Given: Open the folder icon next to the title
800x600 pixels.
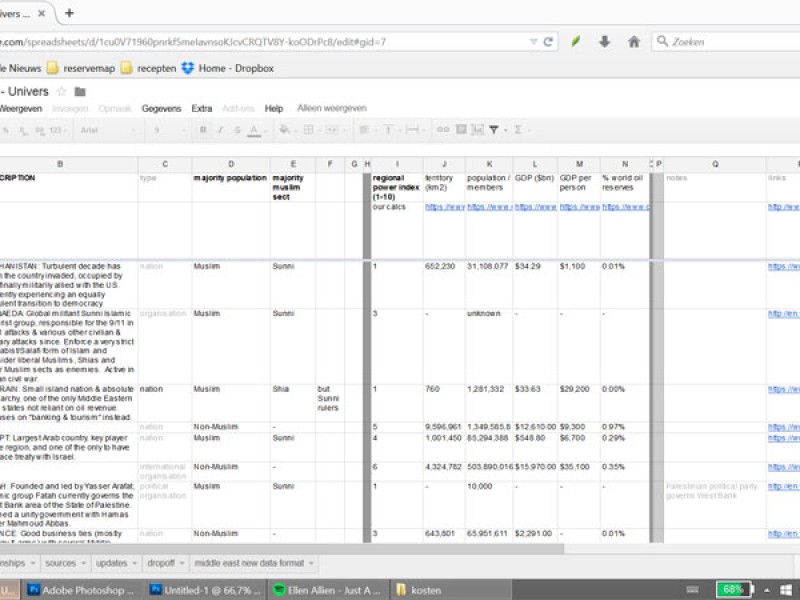Looking at the screenshot, I should (x=80, y=92).
